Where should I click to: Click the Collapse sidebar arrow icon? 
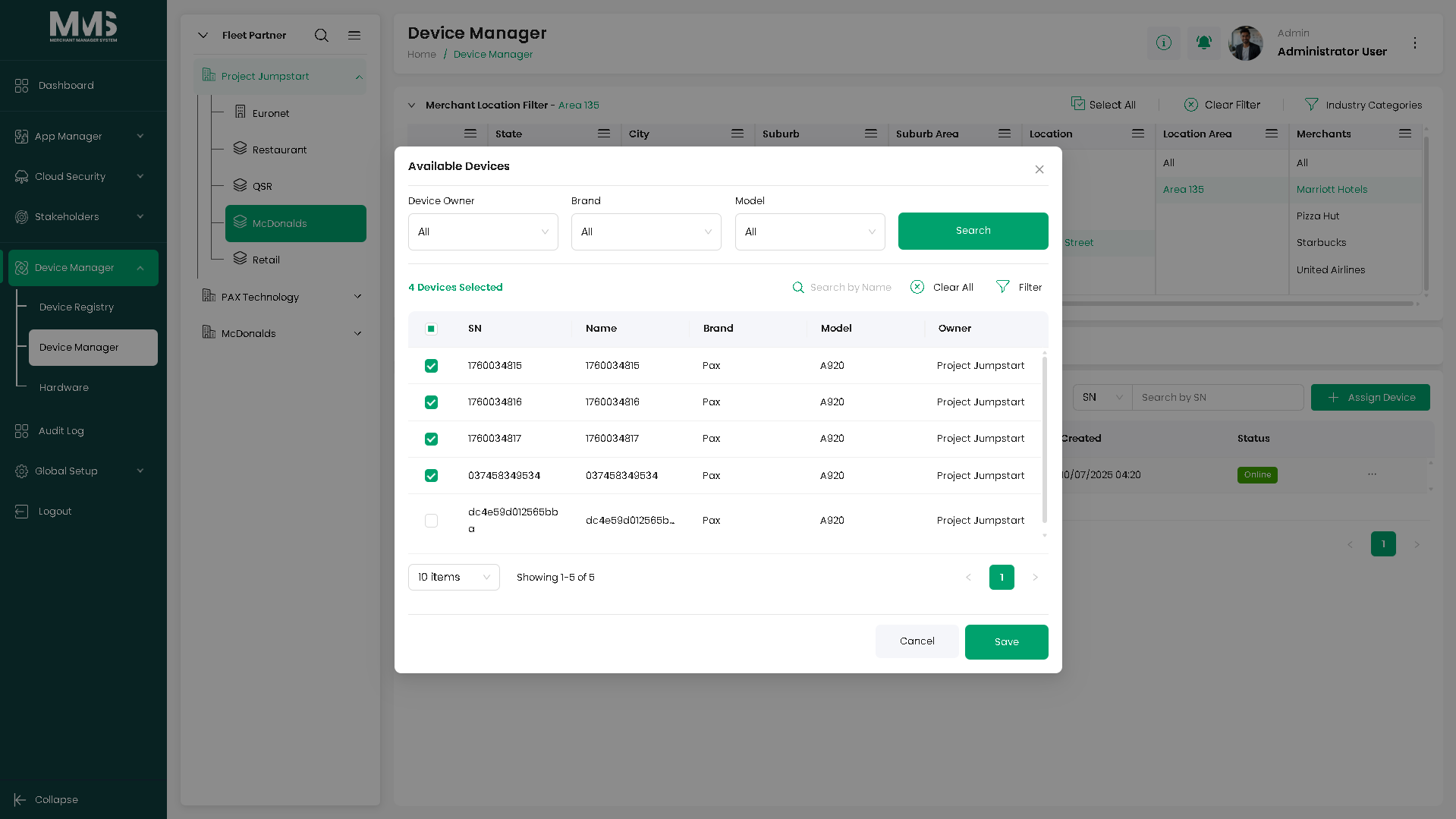coord(20,800)
